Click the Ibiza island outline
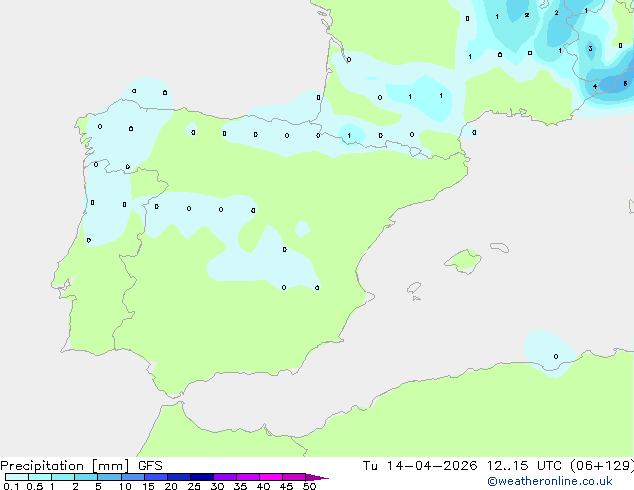The height and width of the screenshot is (490, 634). [x=414, y=288]
